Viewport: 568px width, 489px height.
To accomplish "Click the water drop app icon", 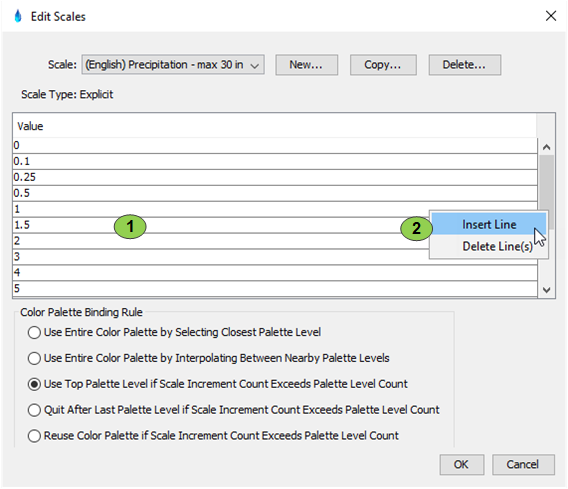I will coord(18,16).
